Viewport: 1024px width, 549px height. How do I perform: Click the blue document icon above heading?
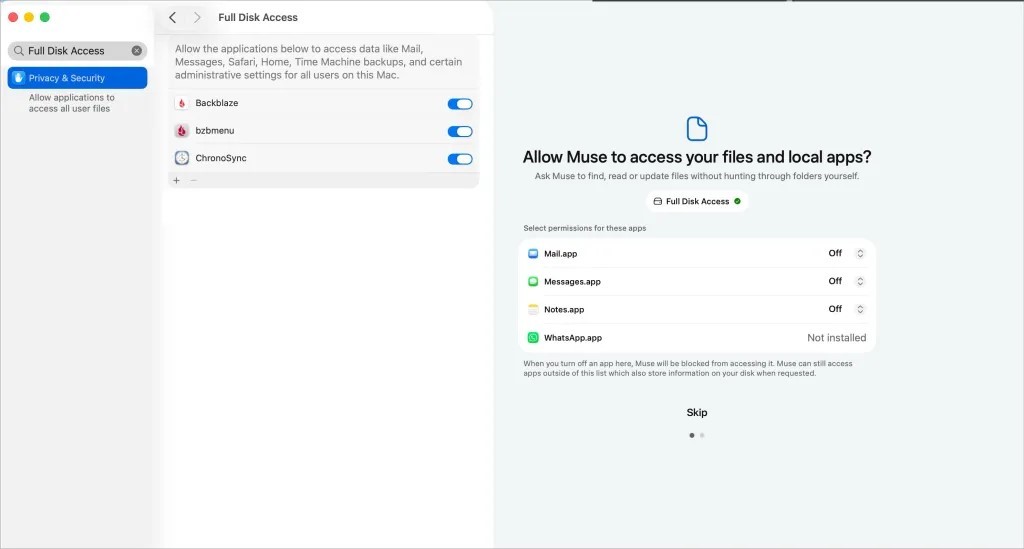coord(697,129)
